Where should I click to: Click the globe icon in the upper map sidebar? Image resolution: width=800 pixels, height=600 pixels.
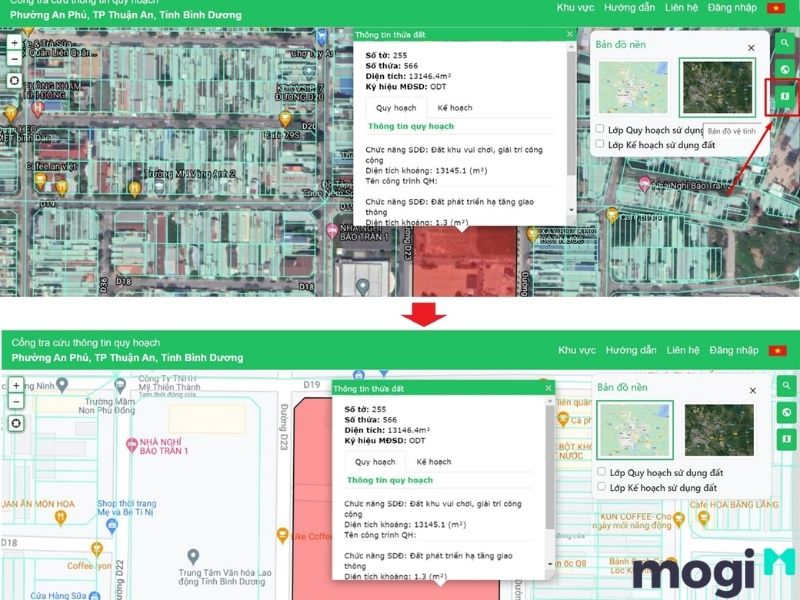784,69
